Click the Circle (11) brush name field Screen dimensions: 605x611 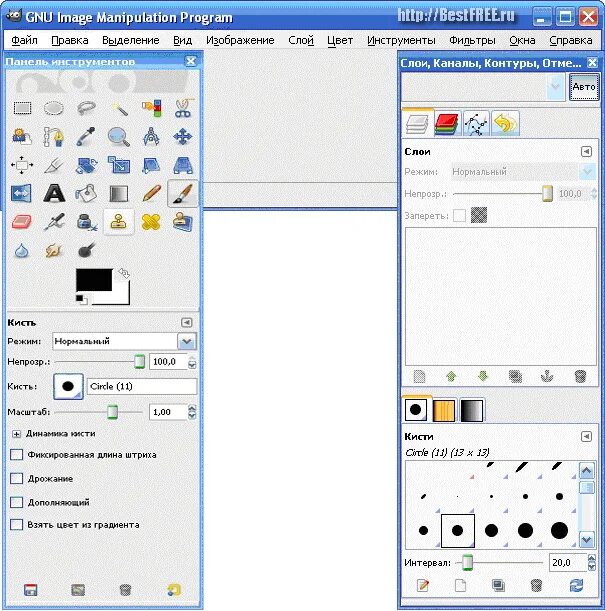(x=142, y=386)
